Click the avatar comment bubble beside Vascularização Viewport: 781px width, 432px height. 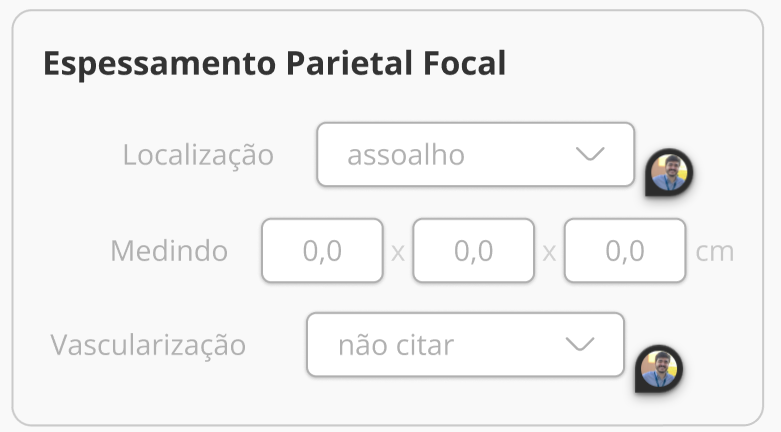[x=659, y=368]
